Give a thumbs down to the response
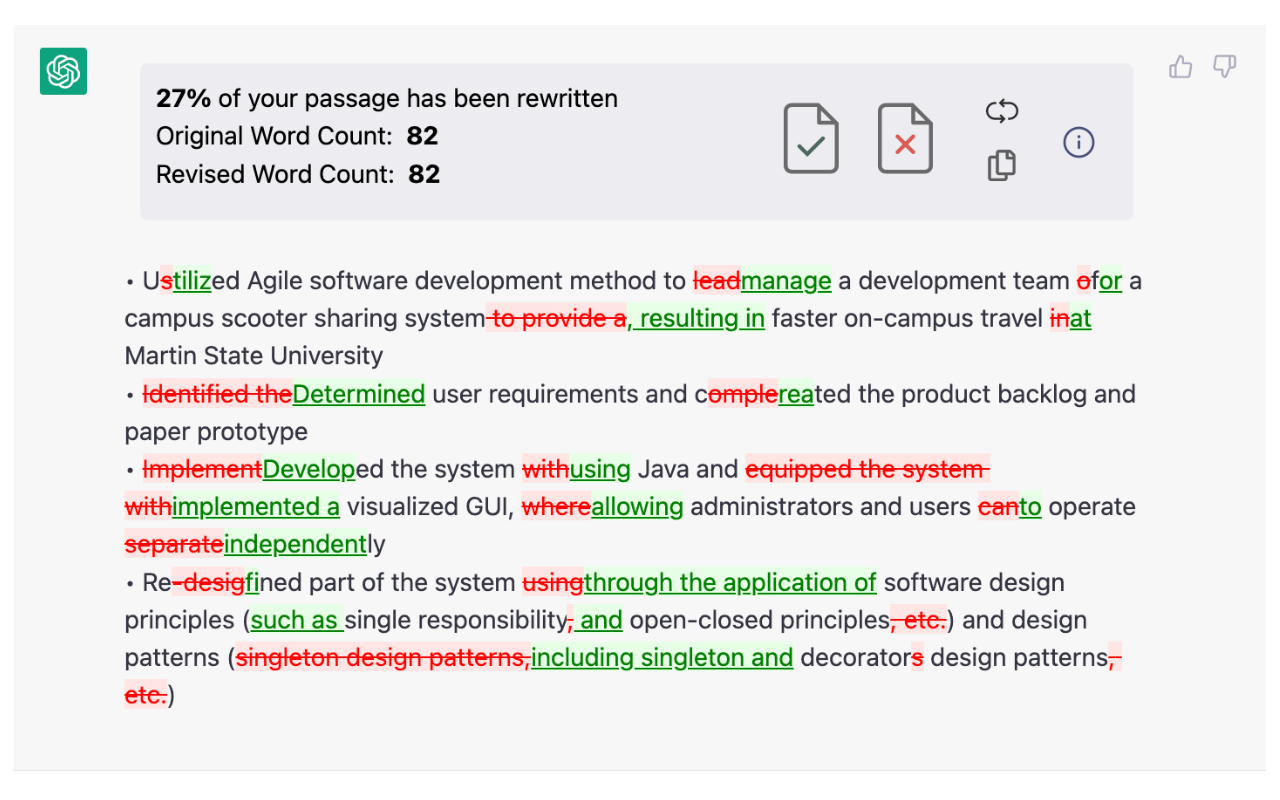Screen dimensions: 1280x800 pos(1224,67)
